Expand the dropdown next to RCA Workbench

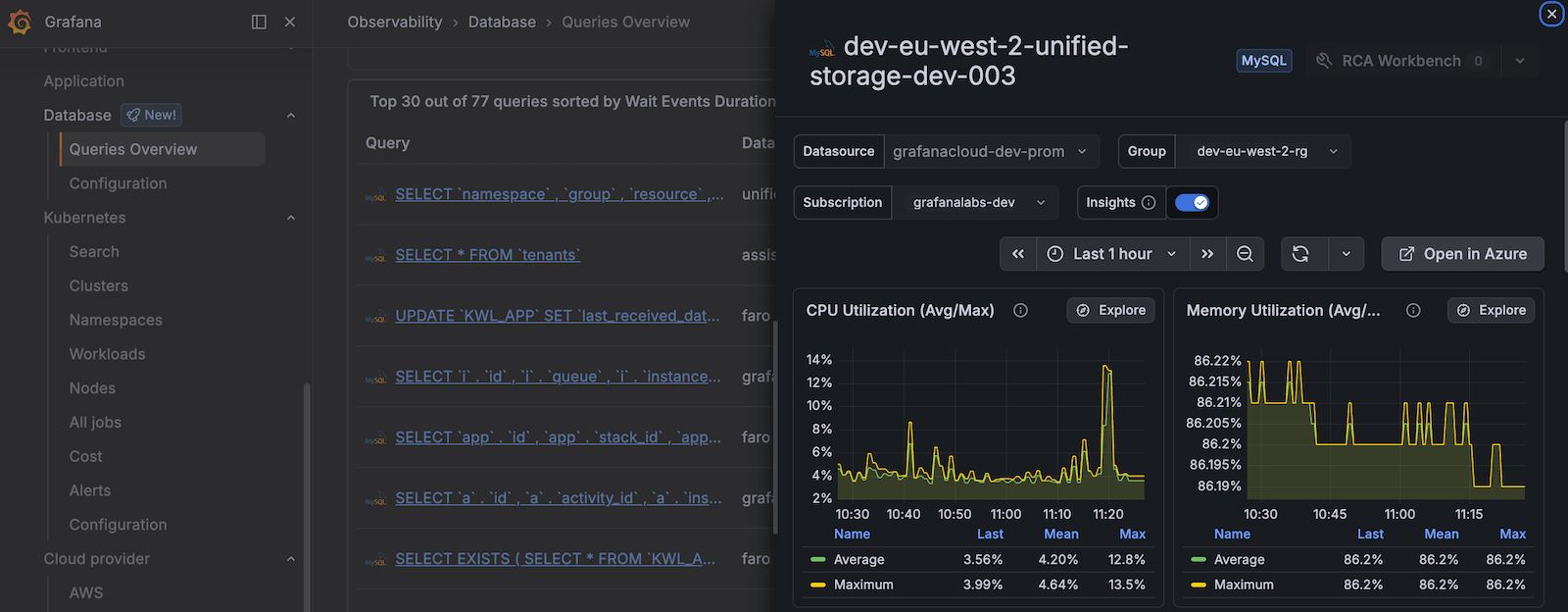click(1520, 61)
